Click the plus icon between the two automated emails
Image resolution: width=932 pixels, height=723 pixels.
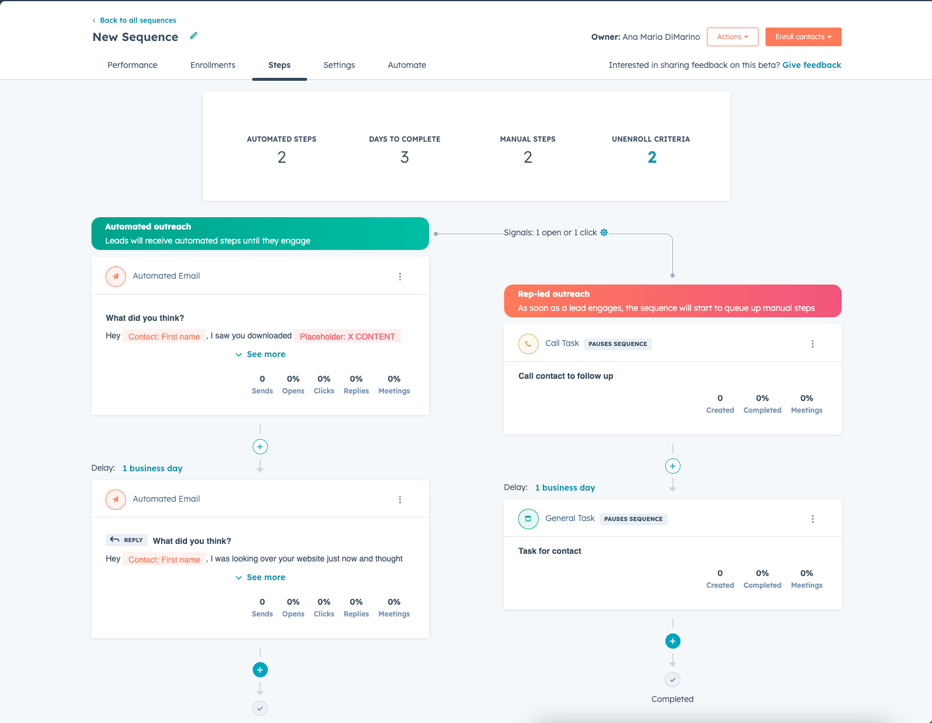click(x=260, y=446)
